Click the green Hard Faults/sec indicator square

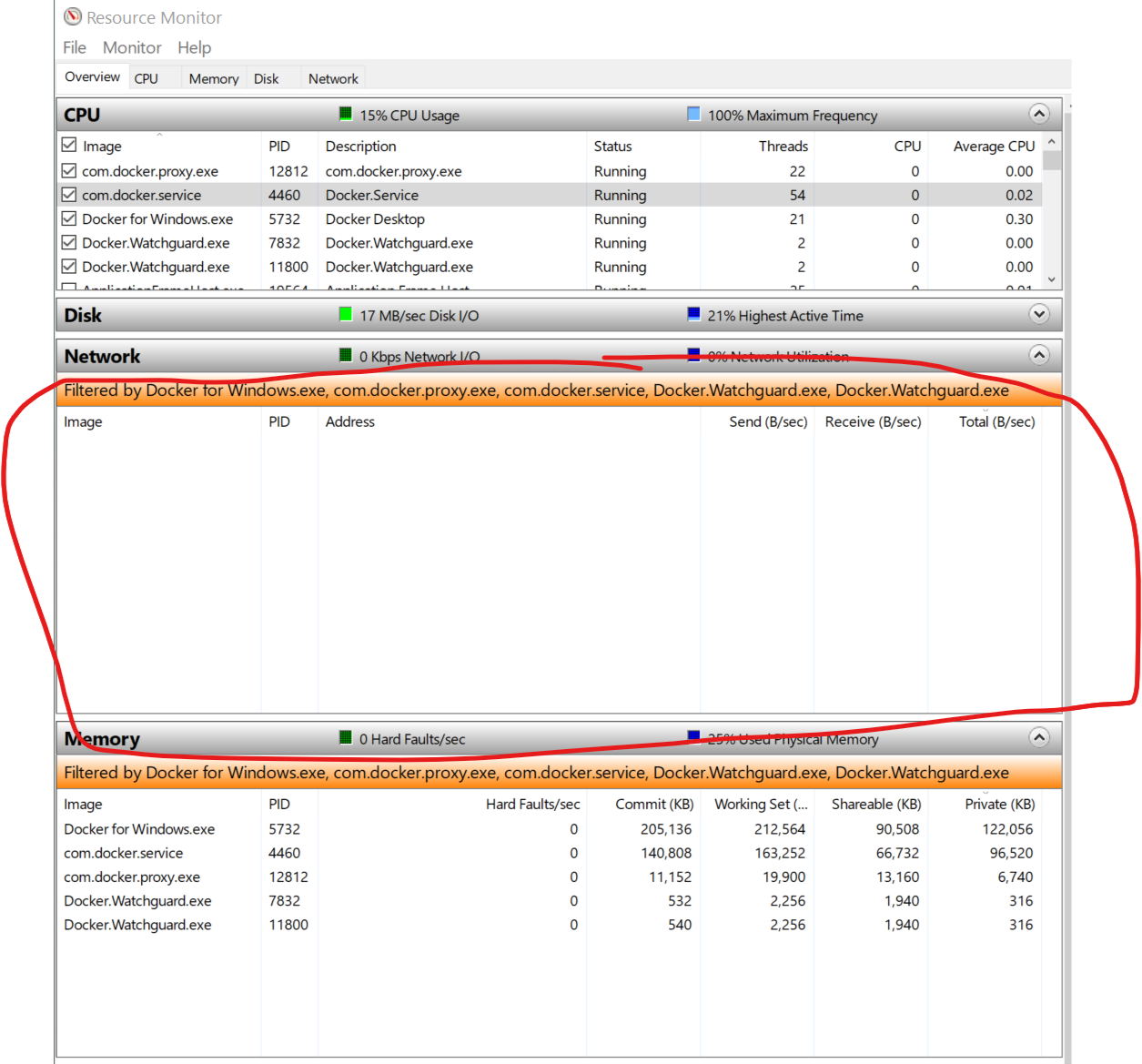(x=346, y=737)
